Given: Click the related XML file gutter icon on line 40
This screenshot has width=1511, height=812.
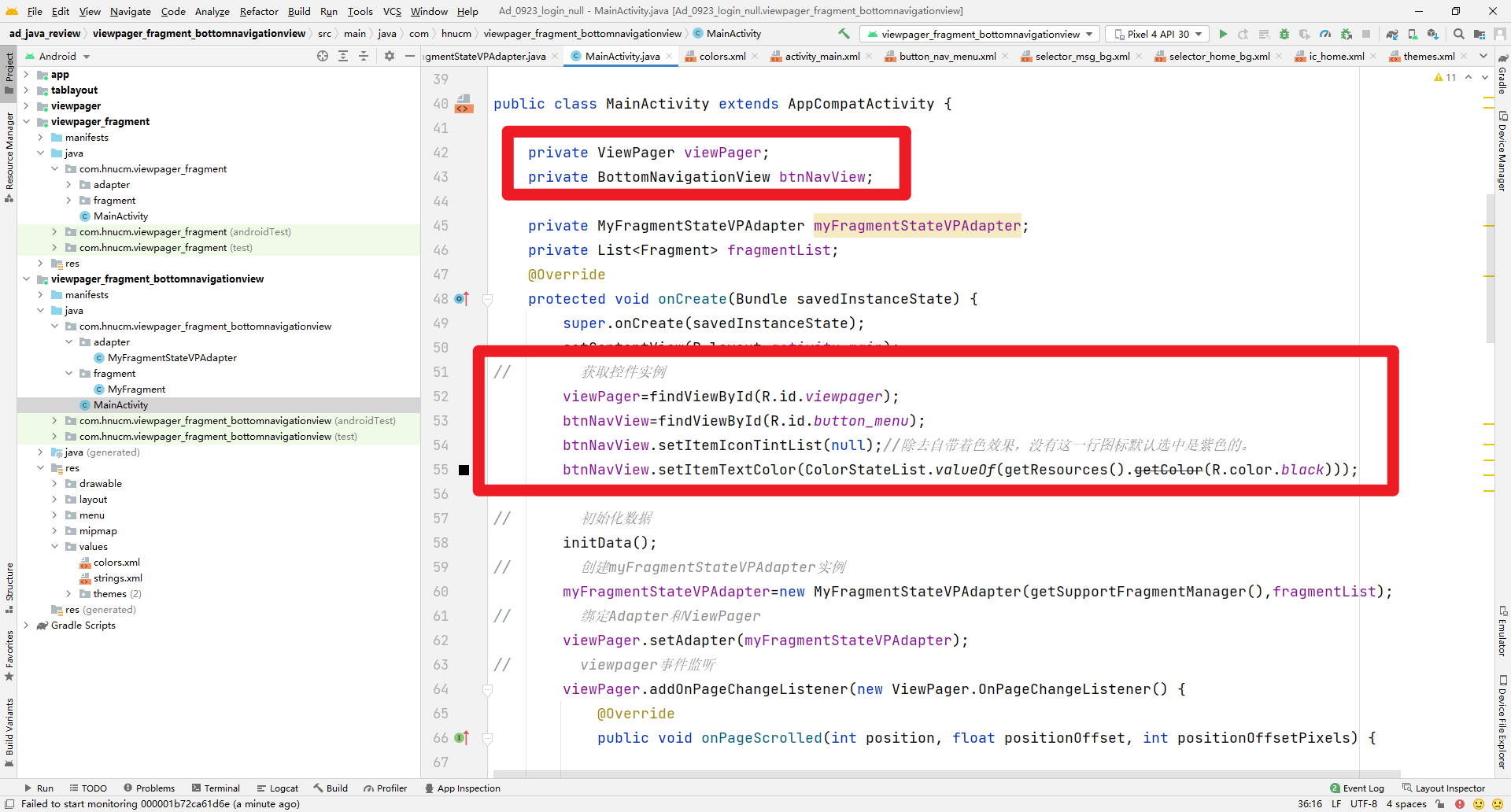Looking at the screenshot, I should (x=464, y=104).
